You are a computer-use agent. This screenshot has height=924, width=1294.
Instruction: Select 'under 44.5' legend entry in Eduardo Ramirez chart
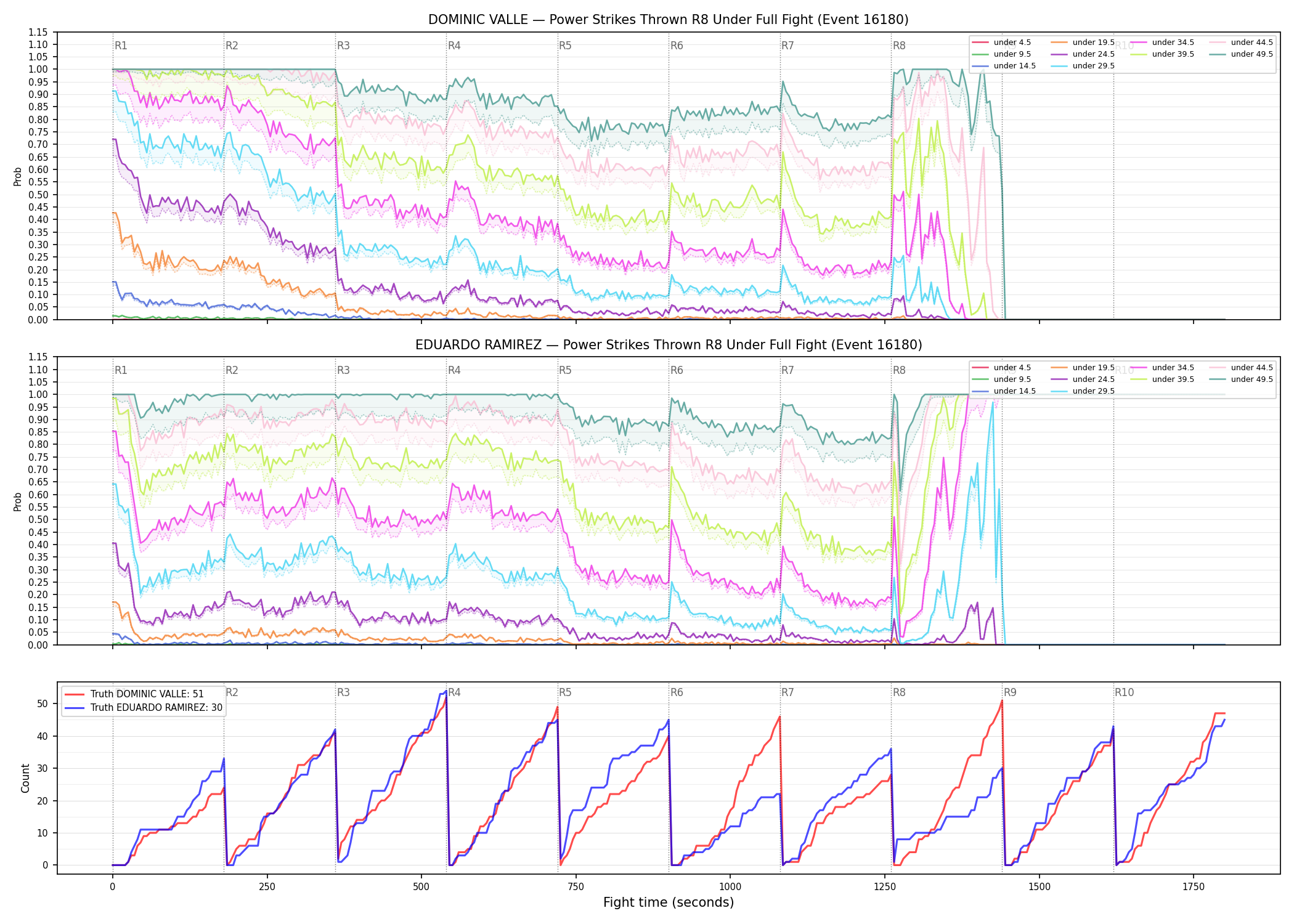point(1241,368)
